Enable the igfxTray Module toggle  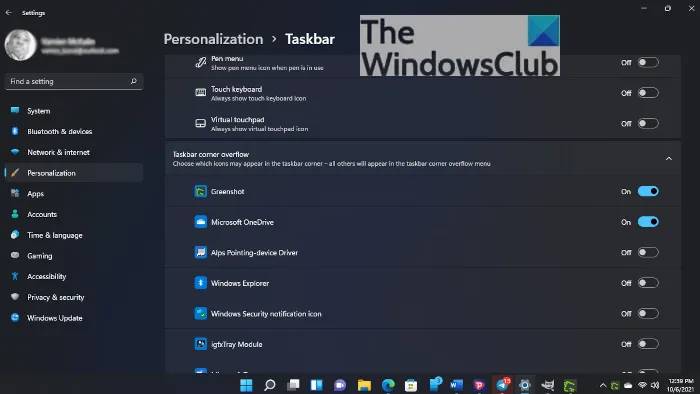click(648, 344)
